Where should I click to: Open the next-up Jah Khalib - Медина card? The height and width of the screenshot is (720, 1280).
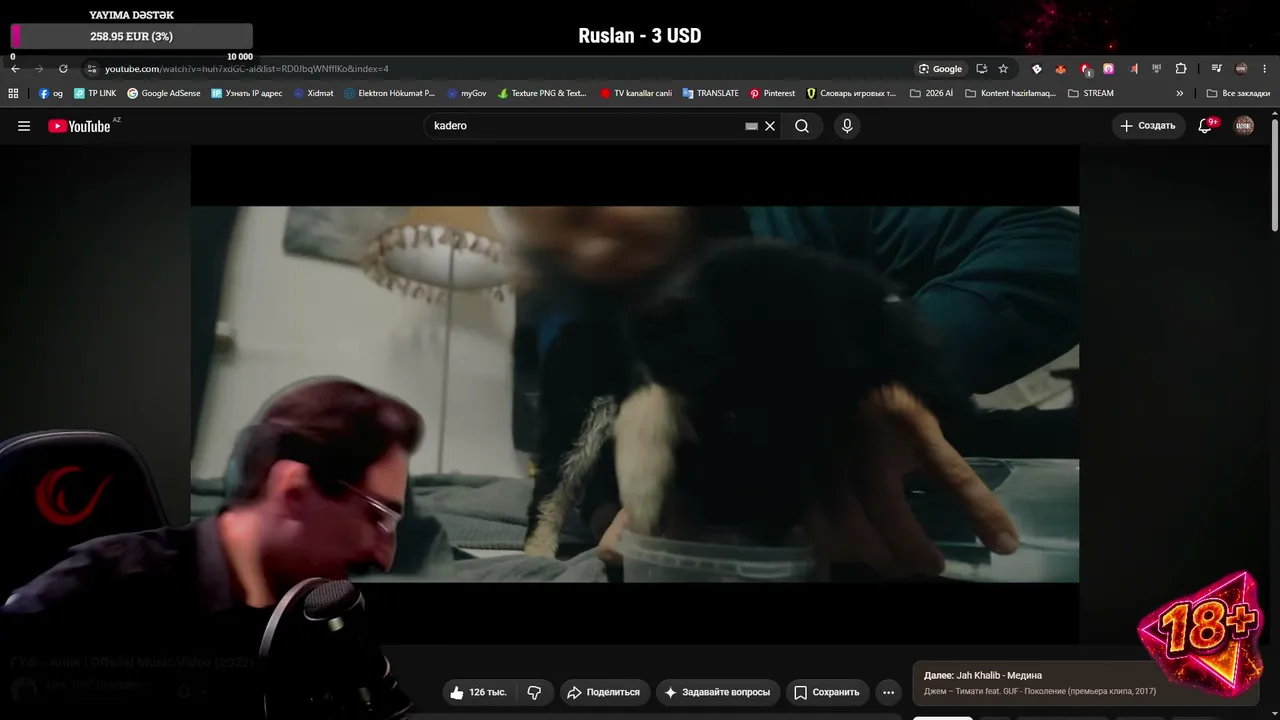(1085, 683)
